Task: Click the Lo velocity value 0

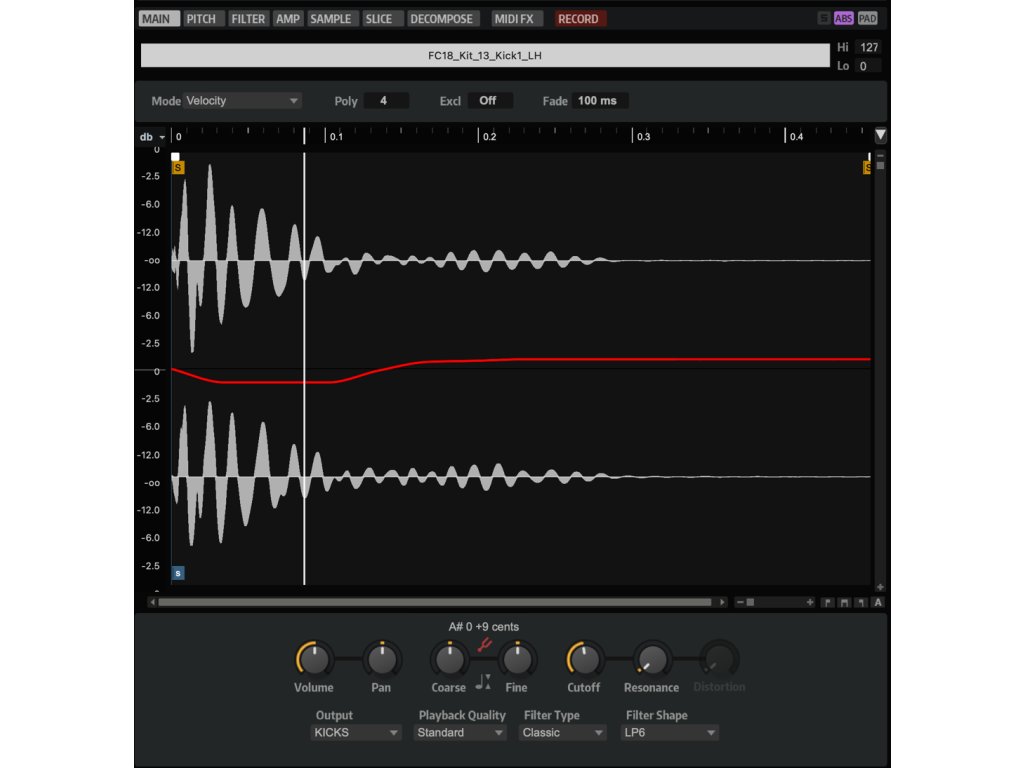Action: click(869, 66)
